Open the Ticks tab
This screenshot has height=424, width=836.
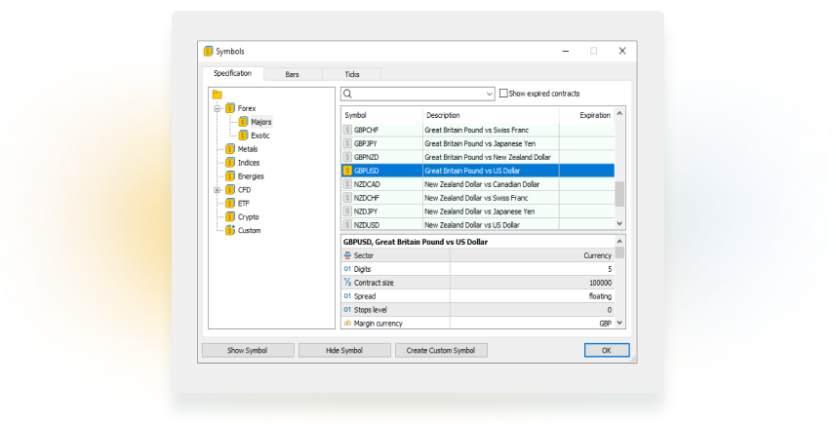[352, 74]
